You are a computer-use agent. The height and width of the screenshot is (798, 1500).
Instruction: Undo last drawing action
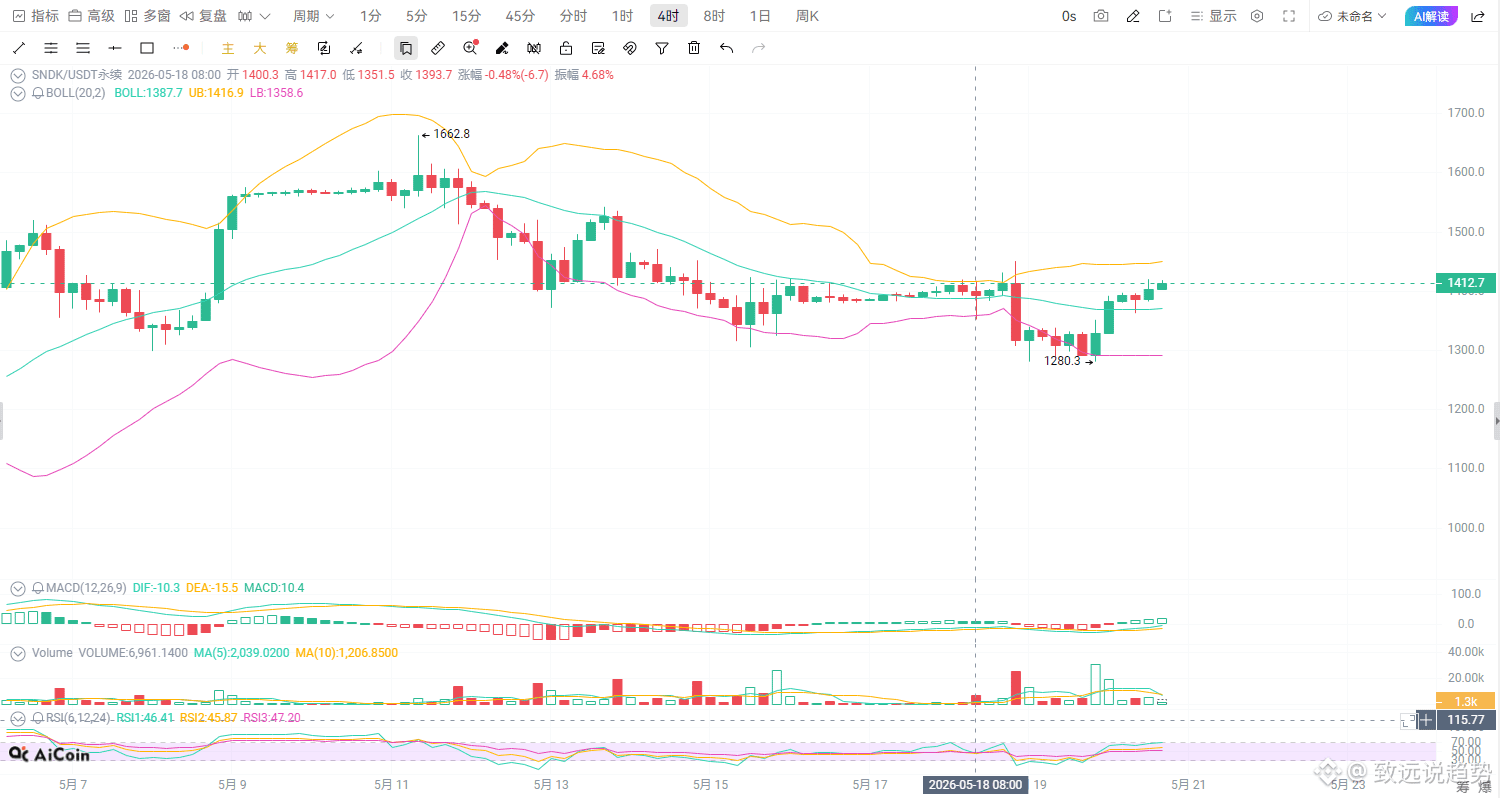pyautogui.click(x=726, y=48)
